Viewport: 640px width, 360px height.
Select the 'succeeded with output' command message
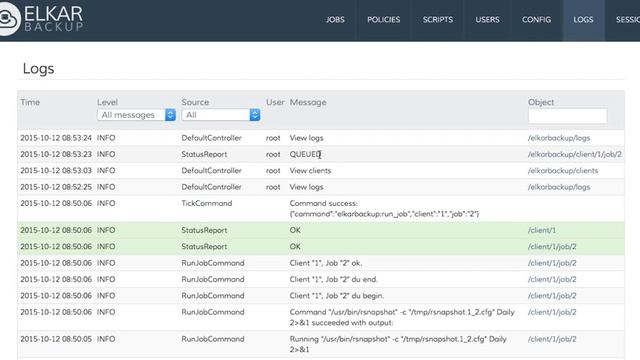click(x=402, y=317)
